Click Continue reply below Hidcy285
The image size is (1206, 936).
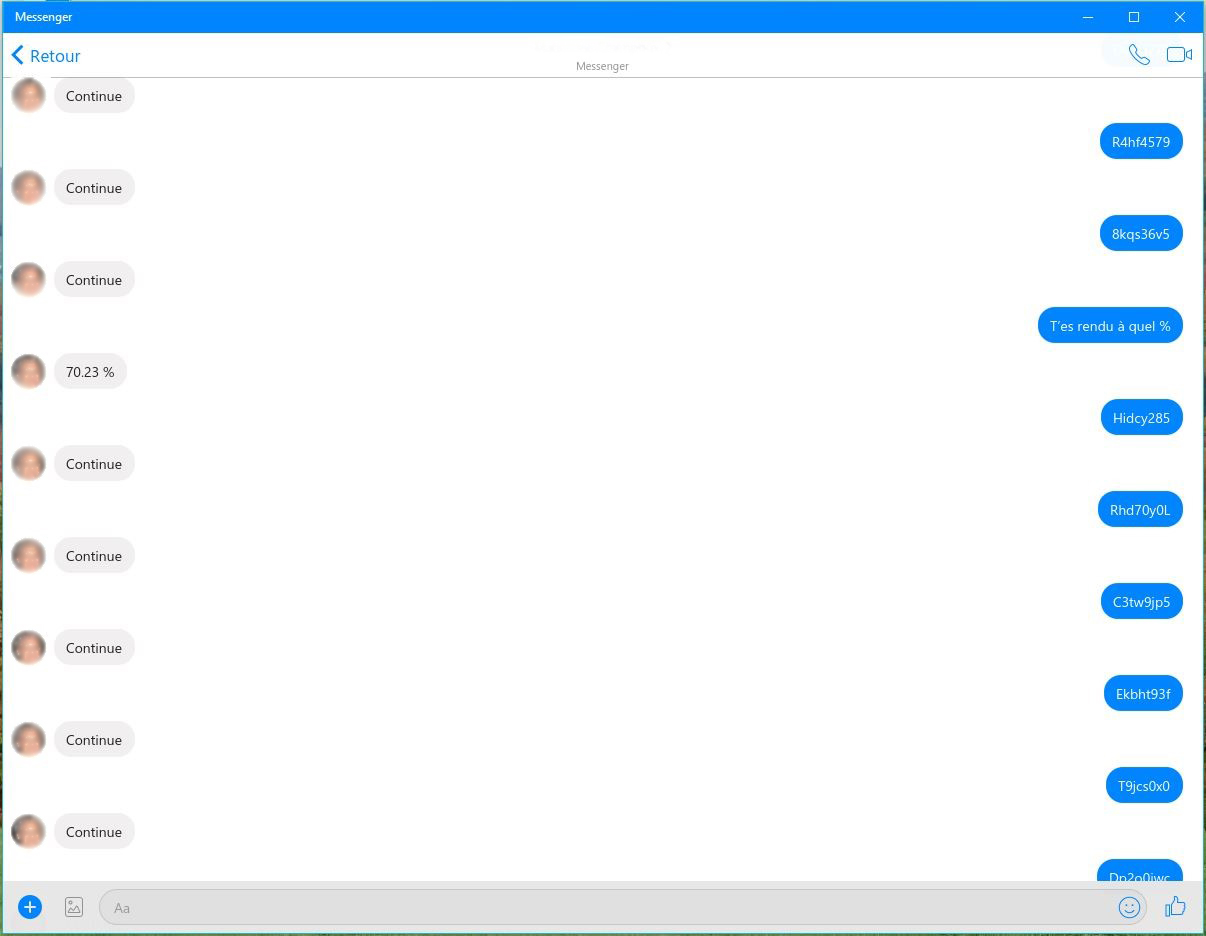pos(94,464)
